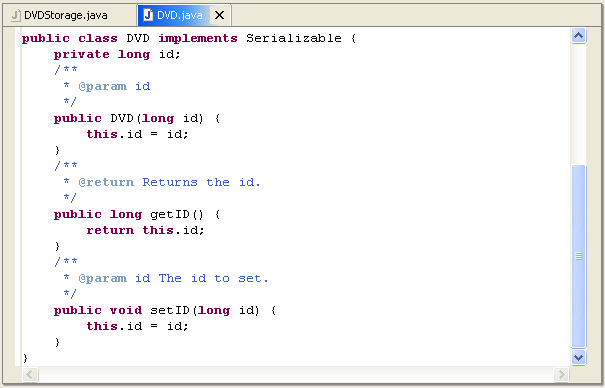
Task: Place cursor on the Serializable class declaration line
Action: 189,39
